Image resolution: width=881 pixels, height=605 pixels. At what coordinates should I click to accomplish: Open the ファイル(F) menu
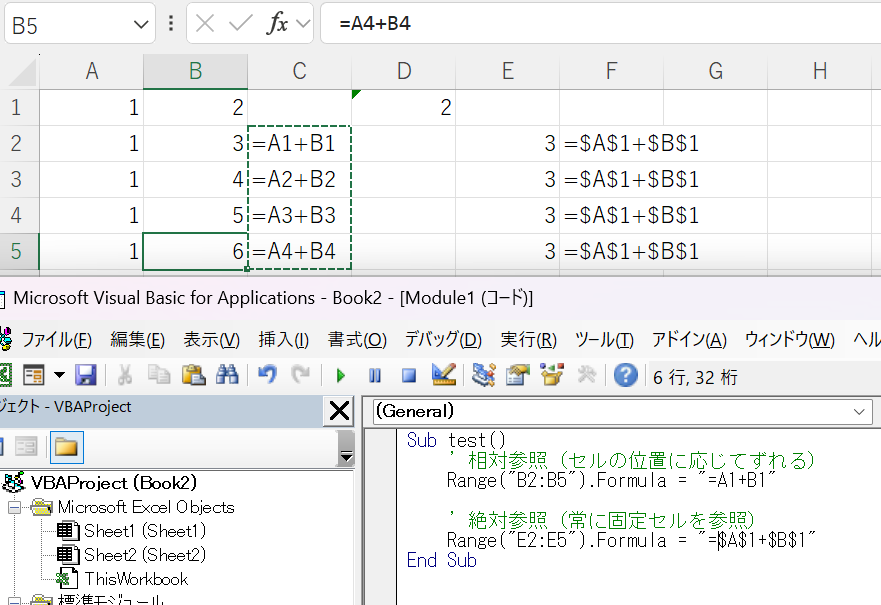pos(56,340)
